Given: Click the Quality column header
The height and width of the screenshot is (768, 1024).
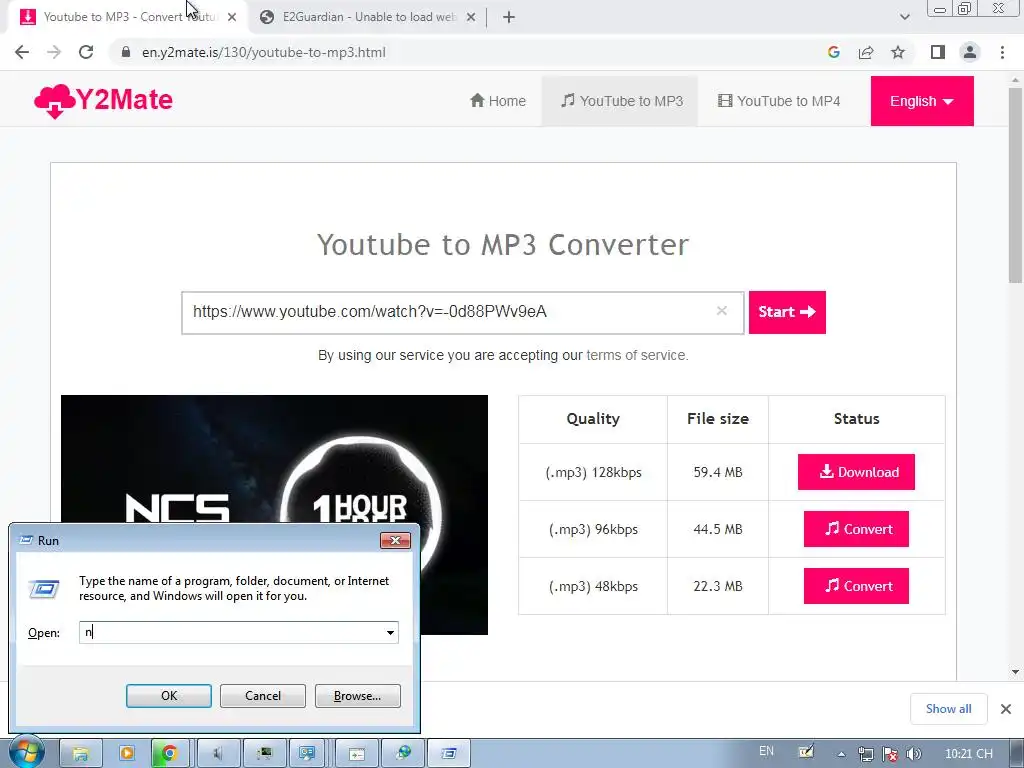Looking at the screenshot, I should pos(593,419).
